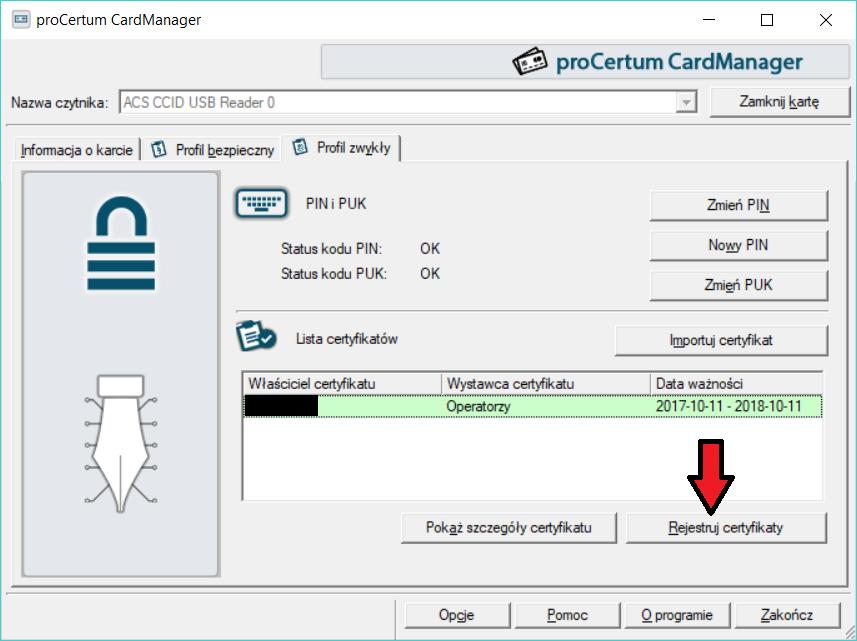Click the Status kodu PIN label
This screenshot has height=641, width=857.
click(x=331, y=249)
